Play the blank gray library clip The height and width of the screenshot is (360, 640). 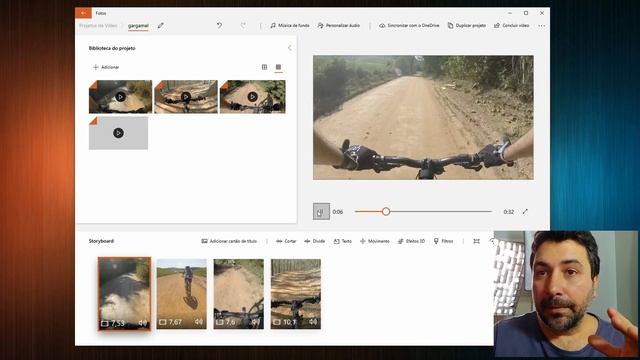[x=118, y=133]
